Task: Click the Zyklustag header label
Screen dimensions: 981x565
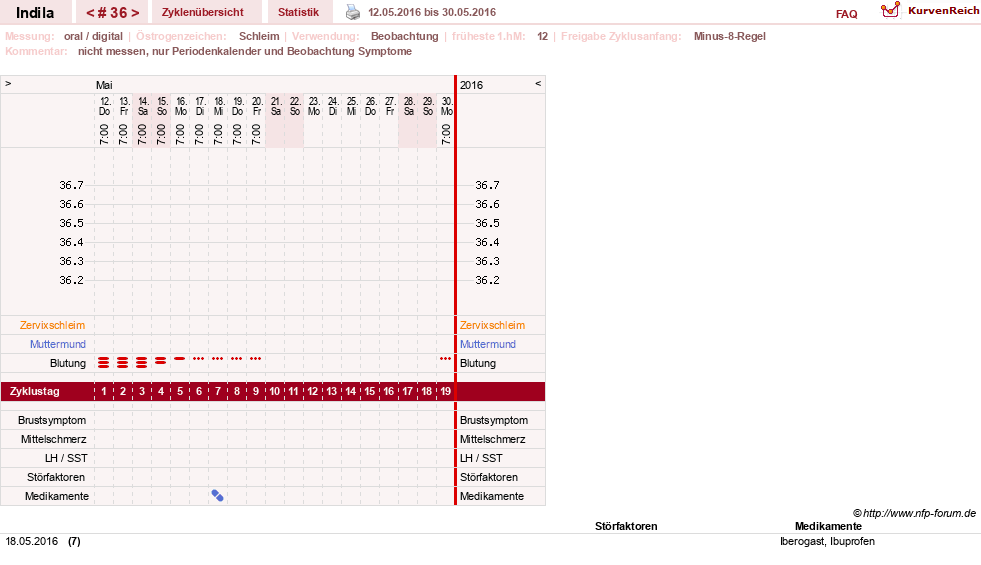Action: point(34,391)
